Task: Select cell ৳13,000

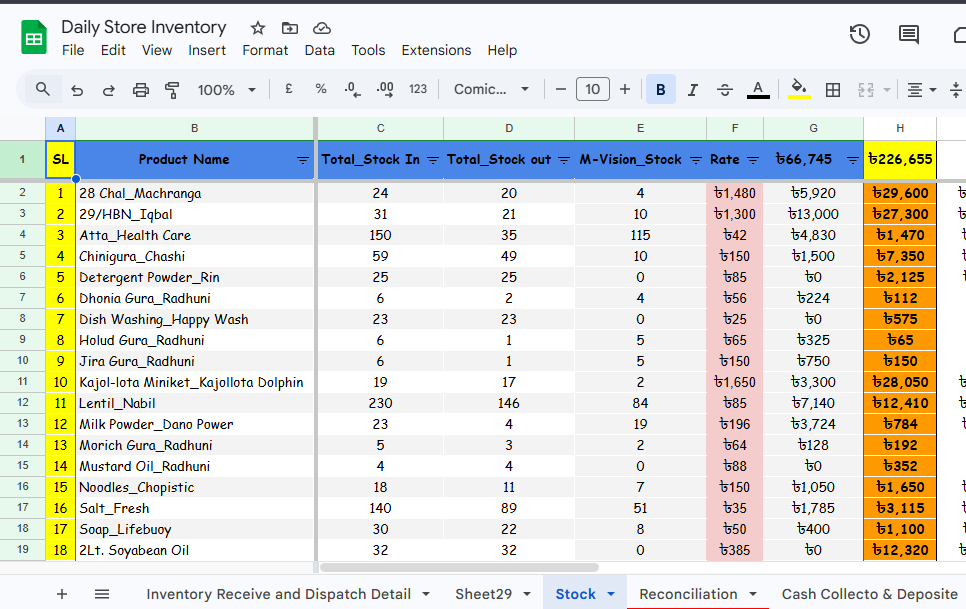Action: click(x=813, y=214)
